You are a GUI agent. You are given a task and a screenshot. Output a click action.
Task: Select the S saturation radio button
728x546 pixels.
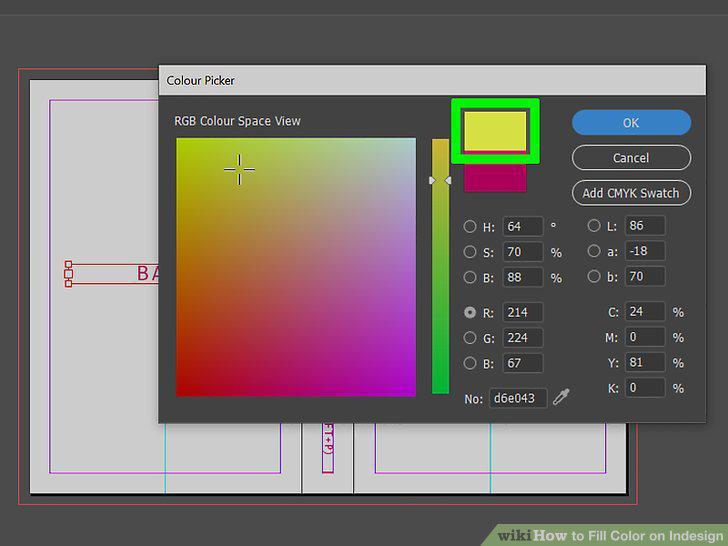tap(470, 252)
